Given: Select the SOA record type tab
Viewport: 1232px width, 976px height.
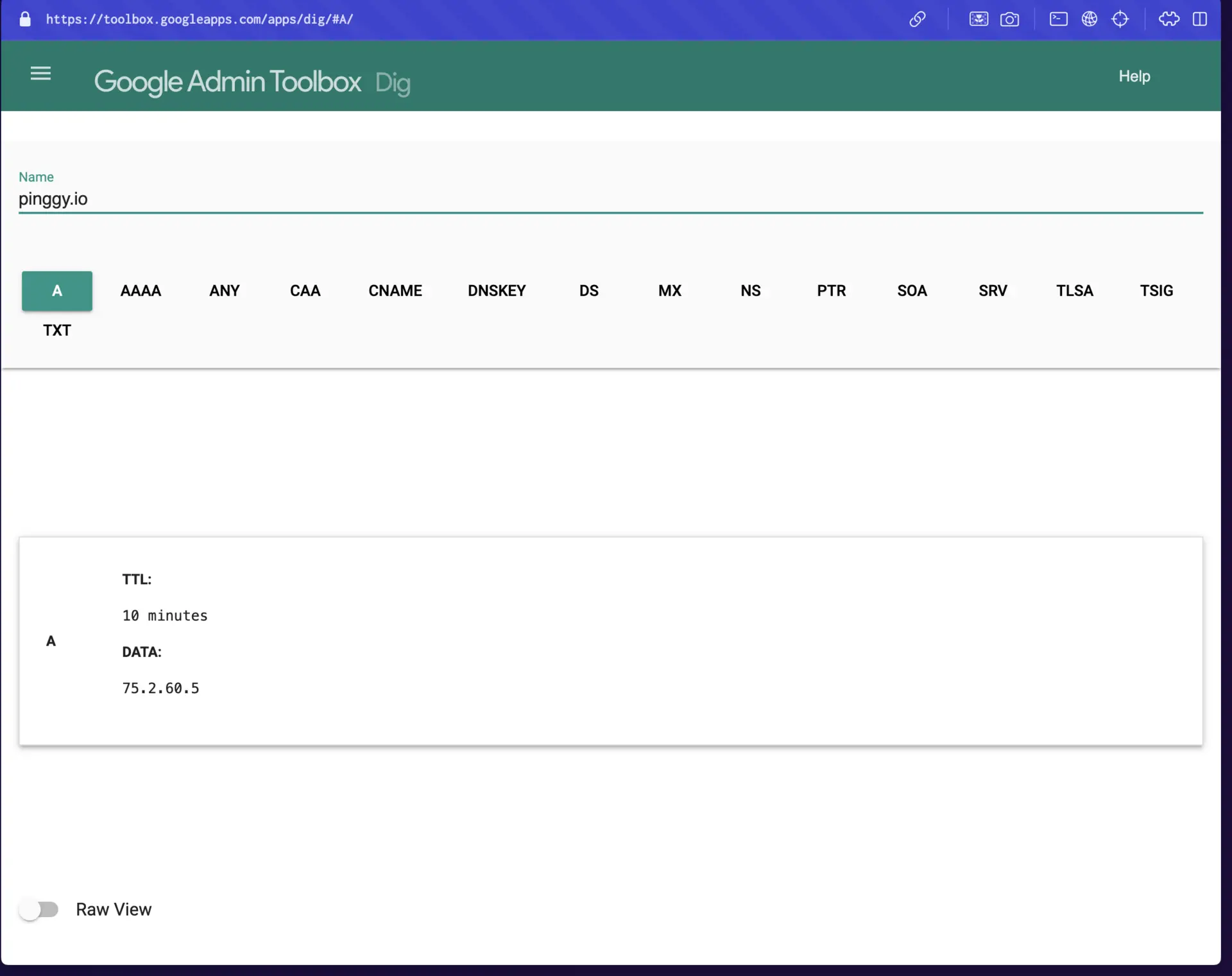Looking at the screenshot, I should pyautogui.click(x=912, y=290).
